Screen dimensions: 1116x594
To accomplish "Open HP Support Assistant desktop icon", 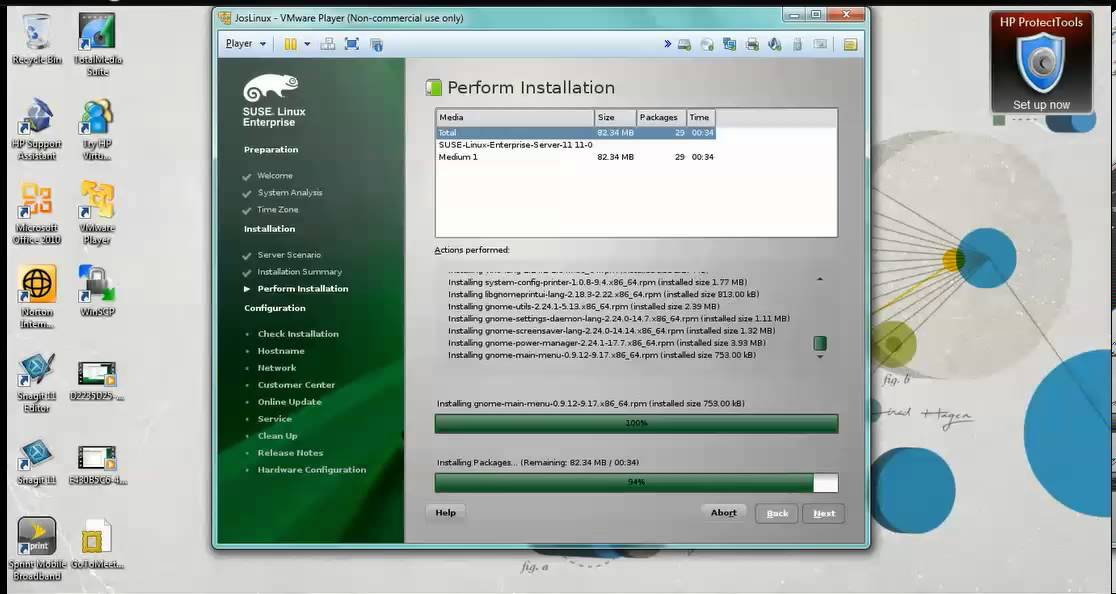I will (x=36, y=129).
